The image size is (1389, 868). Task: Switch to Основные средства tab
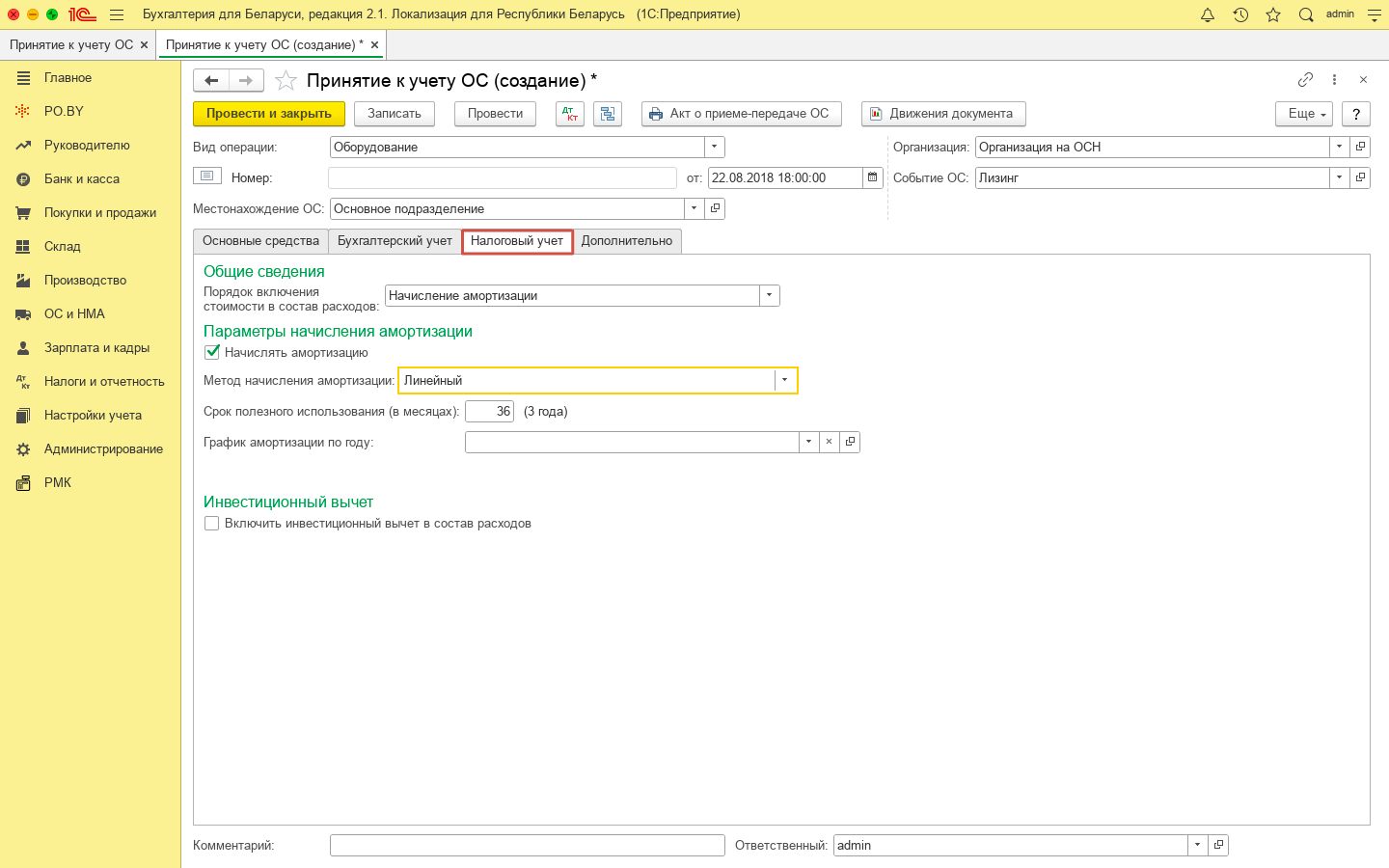(260, 241)
